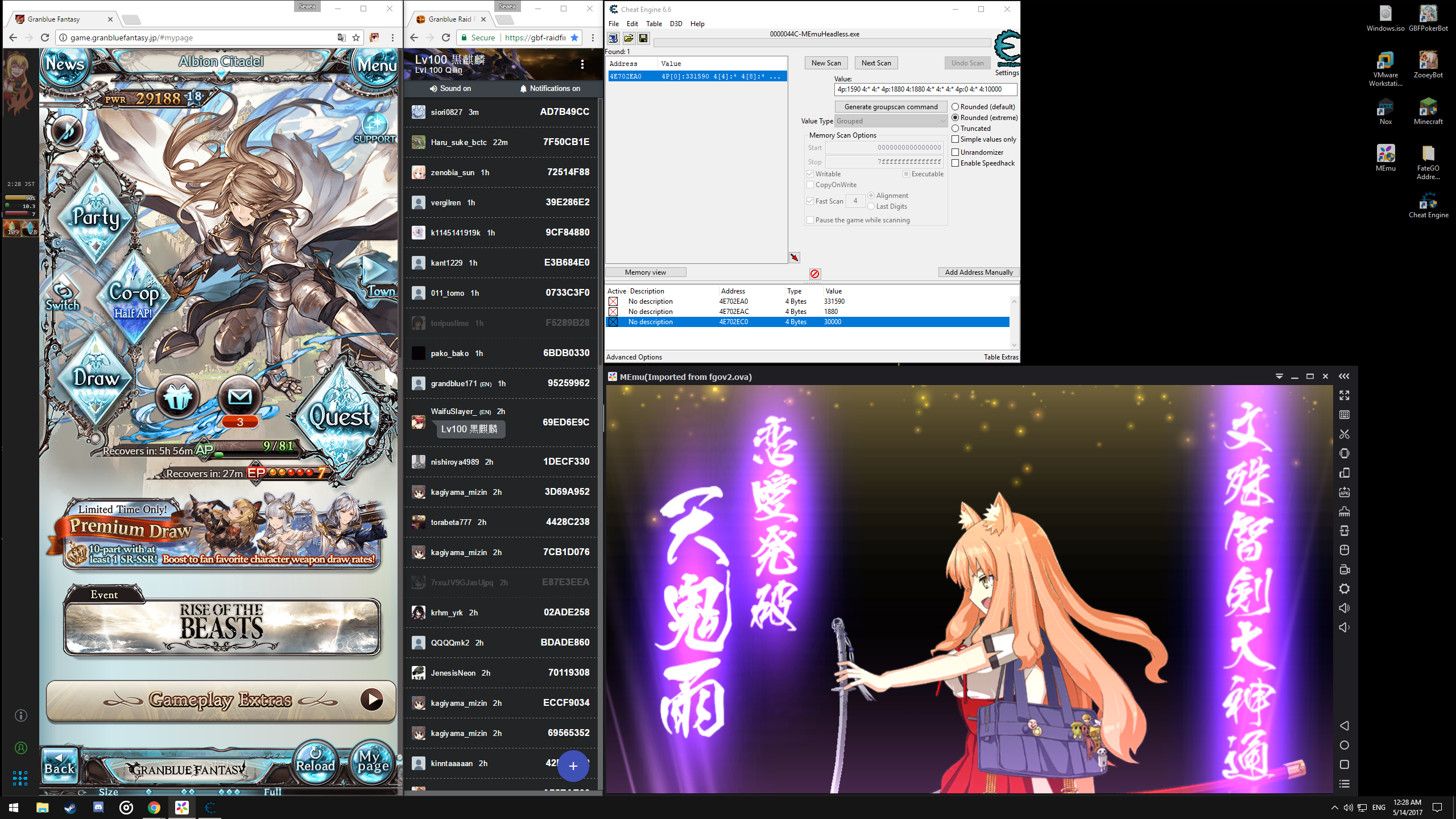This screenshot has height=819, width=1456.
Task: Open the process list icon in Cheat Engine
Action: [613, 38]
